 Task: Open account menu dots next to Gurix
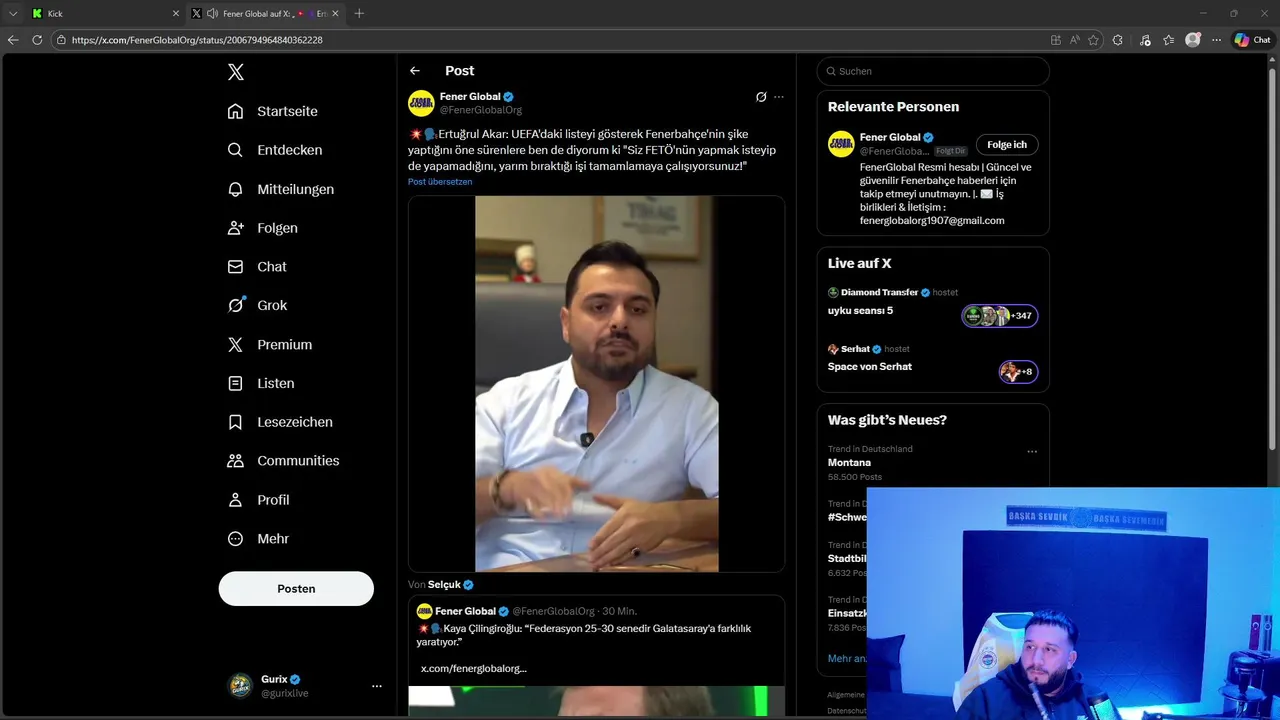pos(377,686)
